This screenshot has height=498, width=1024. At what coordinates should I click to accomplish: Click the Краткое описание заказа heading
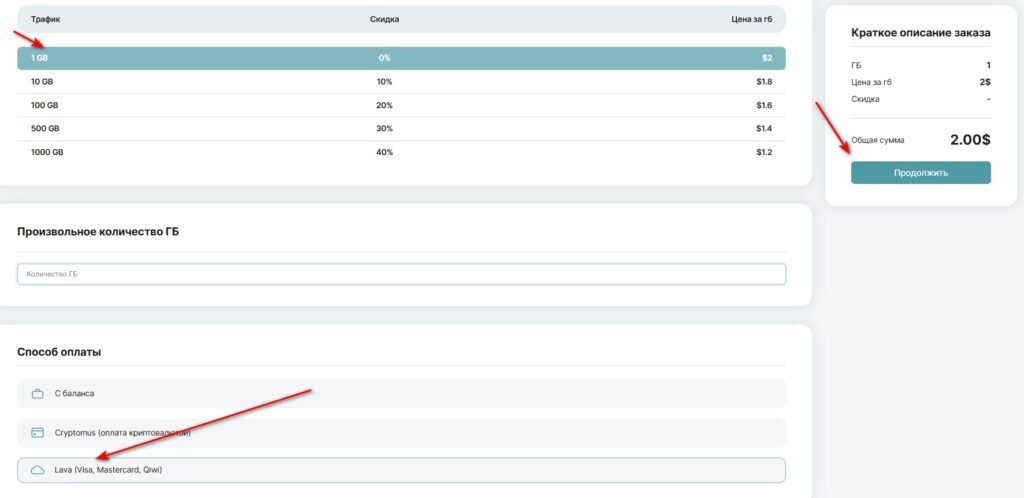(x=920, y=33)
